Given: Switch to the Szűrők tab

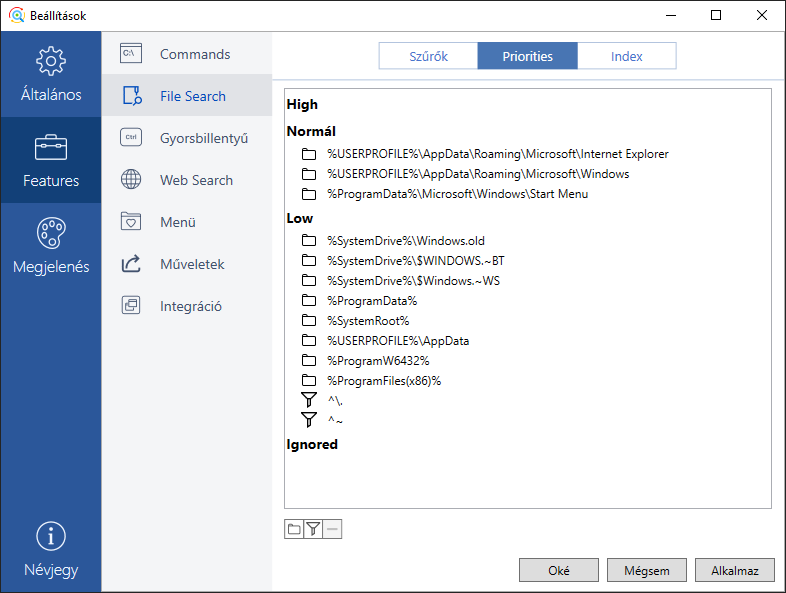Looking at the screenshot, I should point(428,56).
